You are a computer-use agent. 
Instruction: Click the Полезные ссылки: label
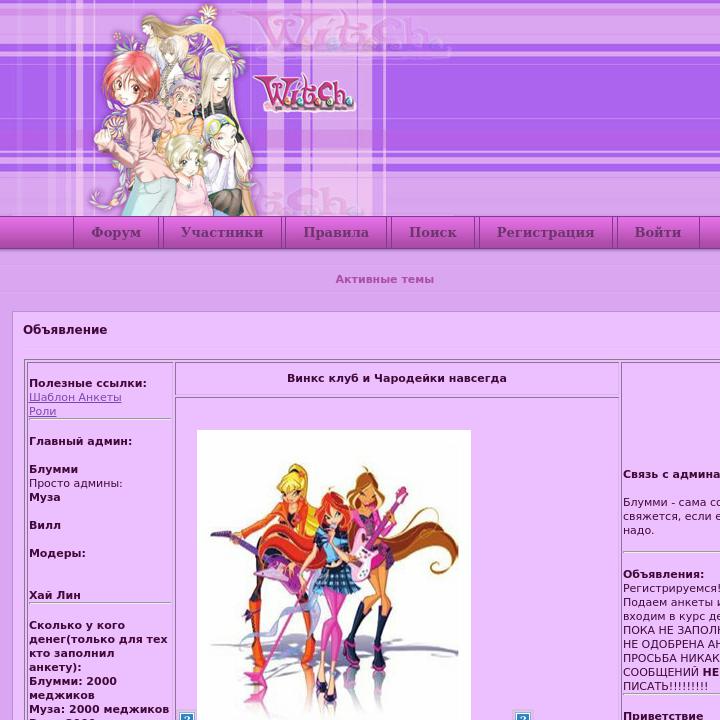click(x=88, y=383)
